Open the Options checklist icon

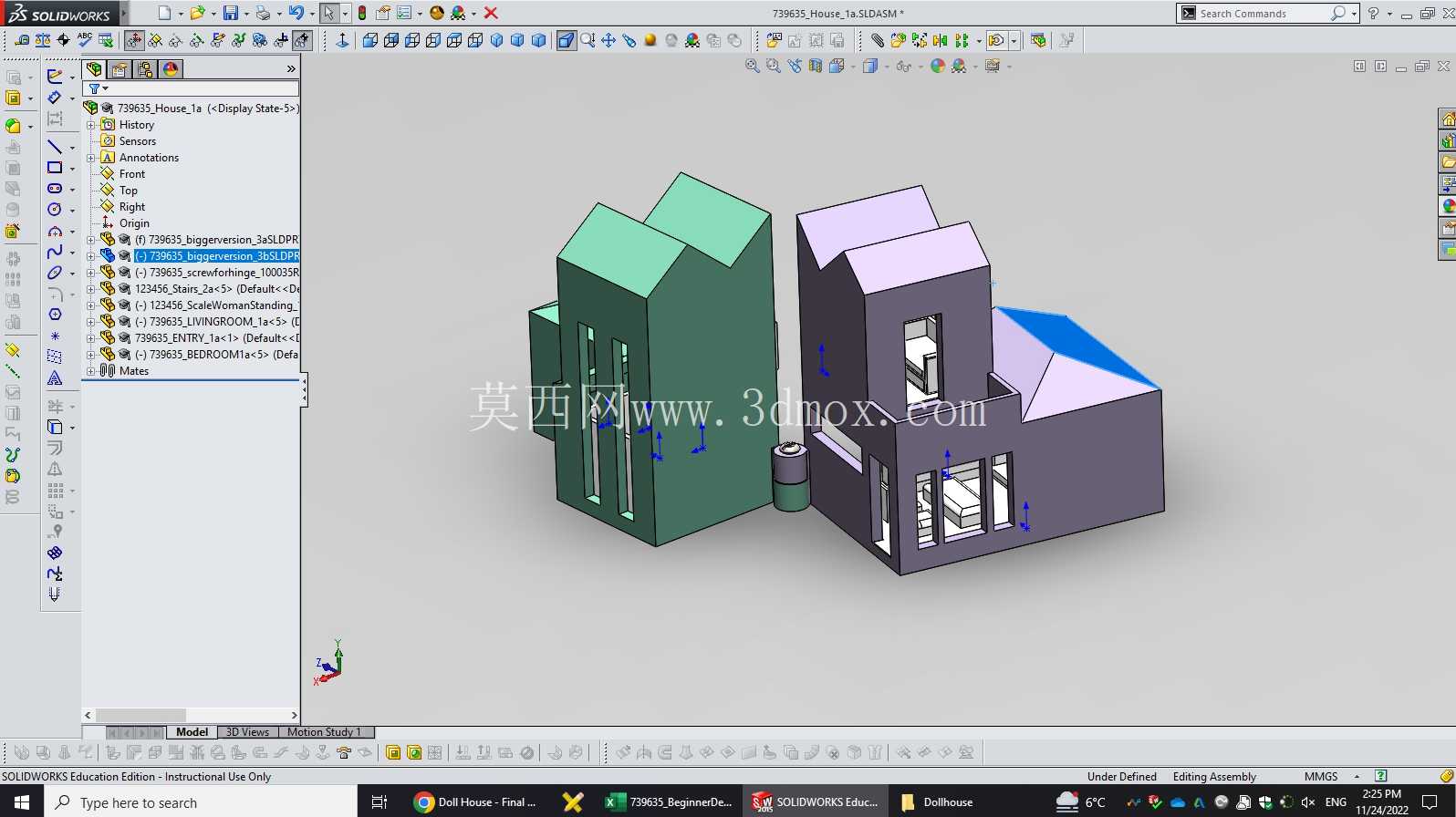[404, 13]
